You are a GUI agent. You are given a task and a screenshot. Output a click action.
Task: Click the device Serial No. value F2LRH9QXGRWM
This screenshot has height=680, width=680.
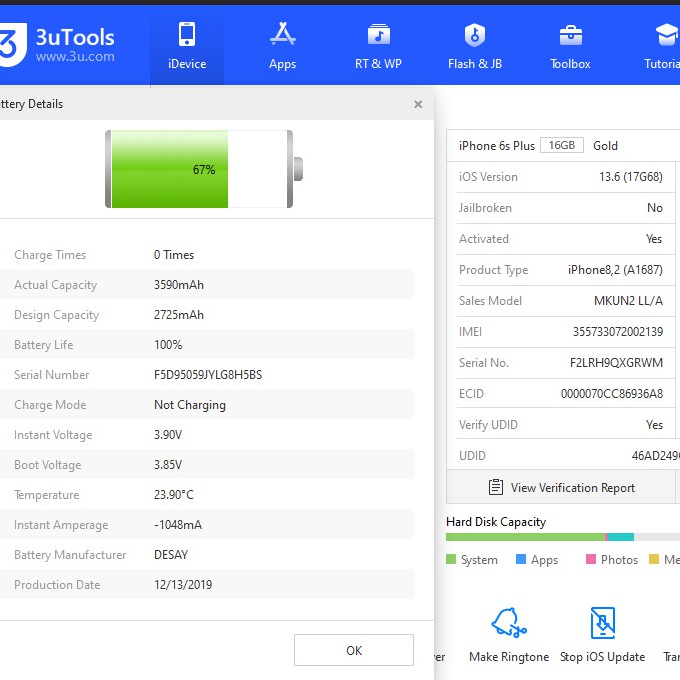[616, 363]
